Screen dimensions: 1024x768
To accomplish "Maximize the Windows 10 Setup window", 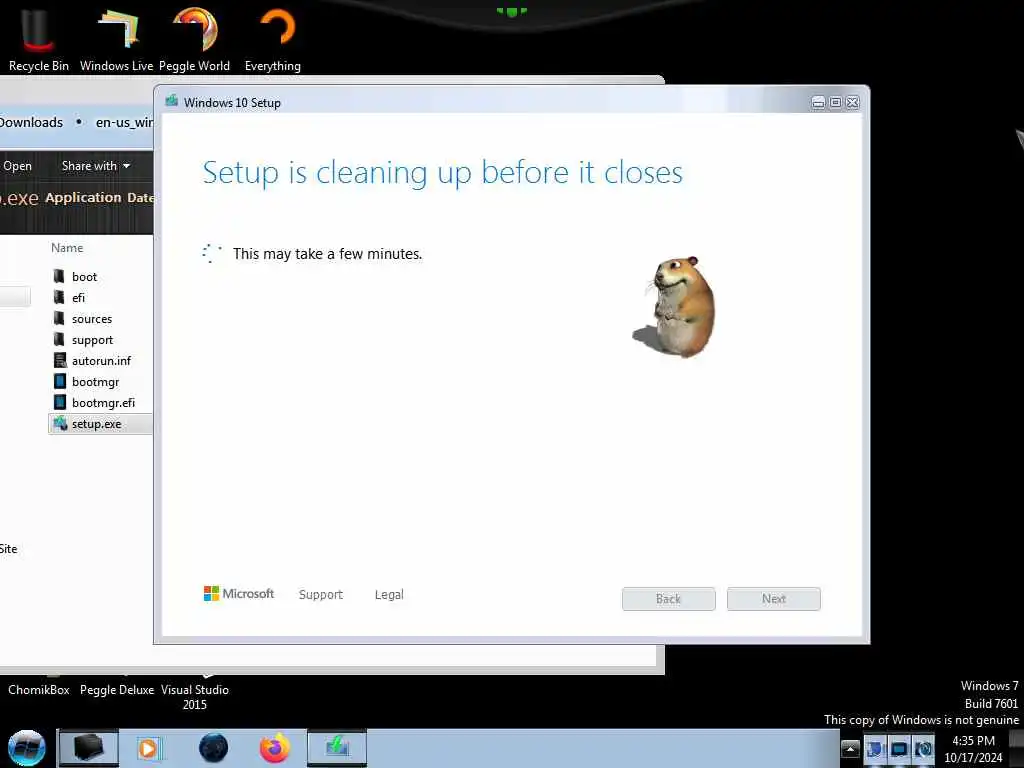I will [x=835, y=103].
